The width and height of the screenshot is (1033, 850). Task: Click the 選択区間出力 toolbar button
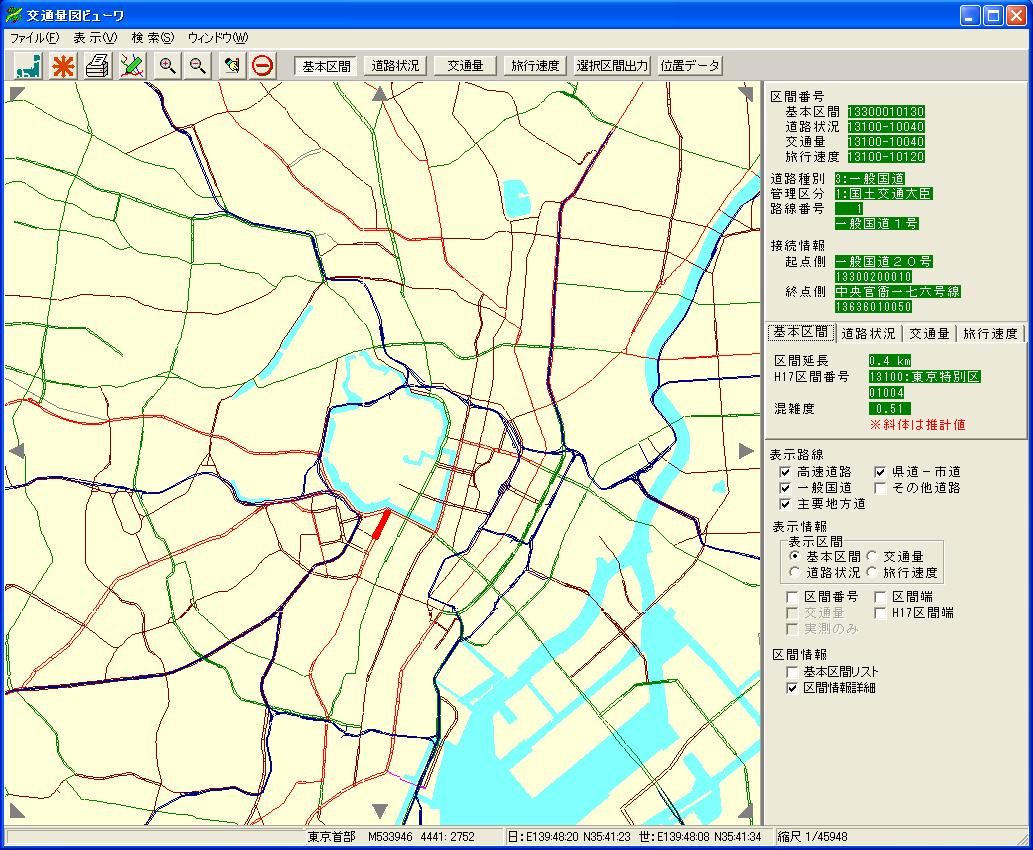613,66
